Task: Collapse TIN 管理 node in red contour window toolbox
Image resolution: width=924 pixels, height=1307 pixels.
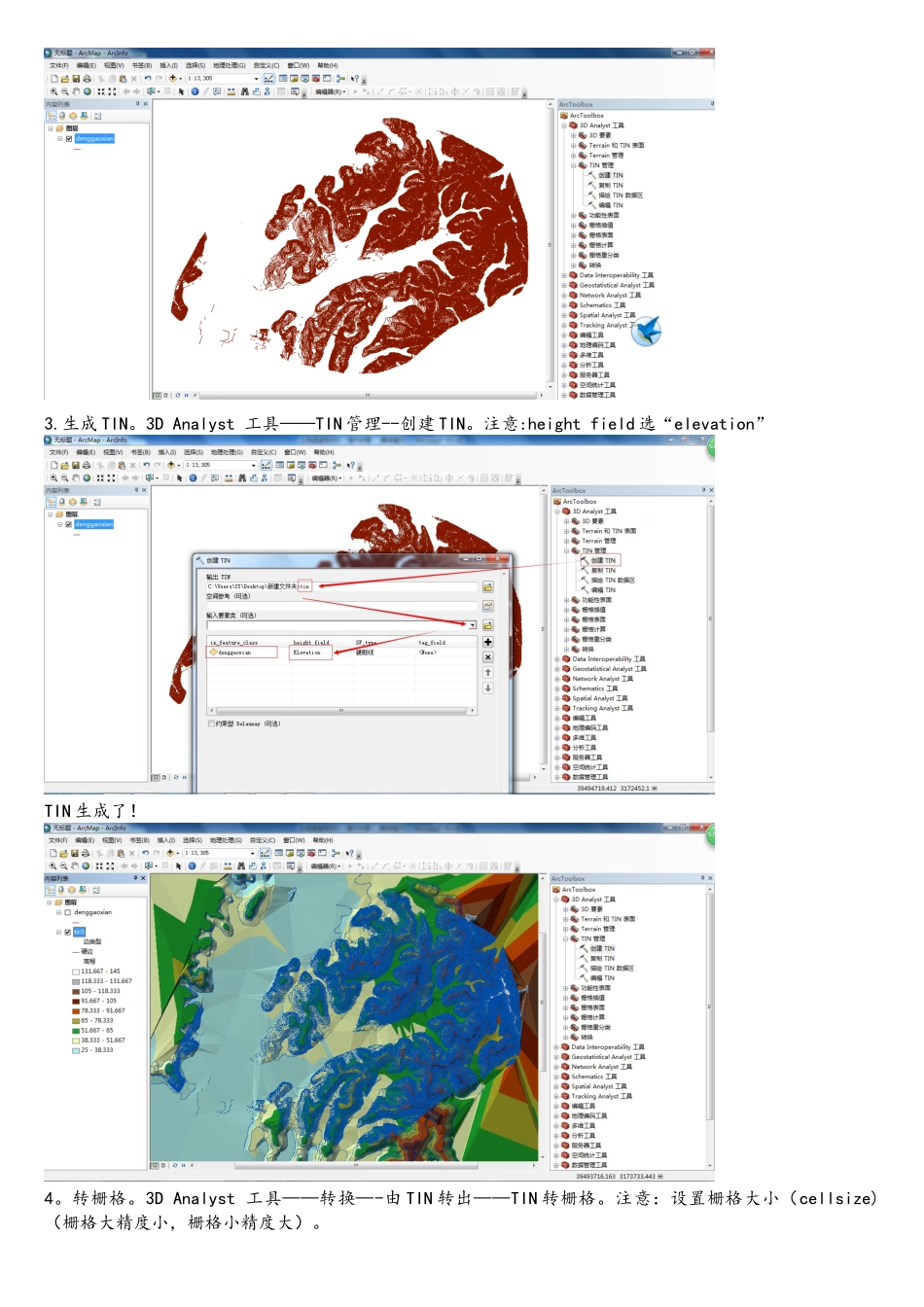Action: pyautogui.click(x=573, y=165)
